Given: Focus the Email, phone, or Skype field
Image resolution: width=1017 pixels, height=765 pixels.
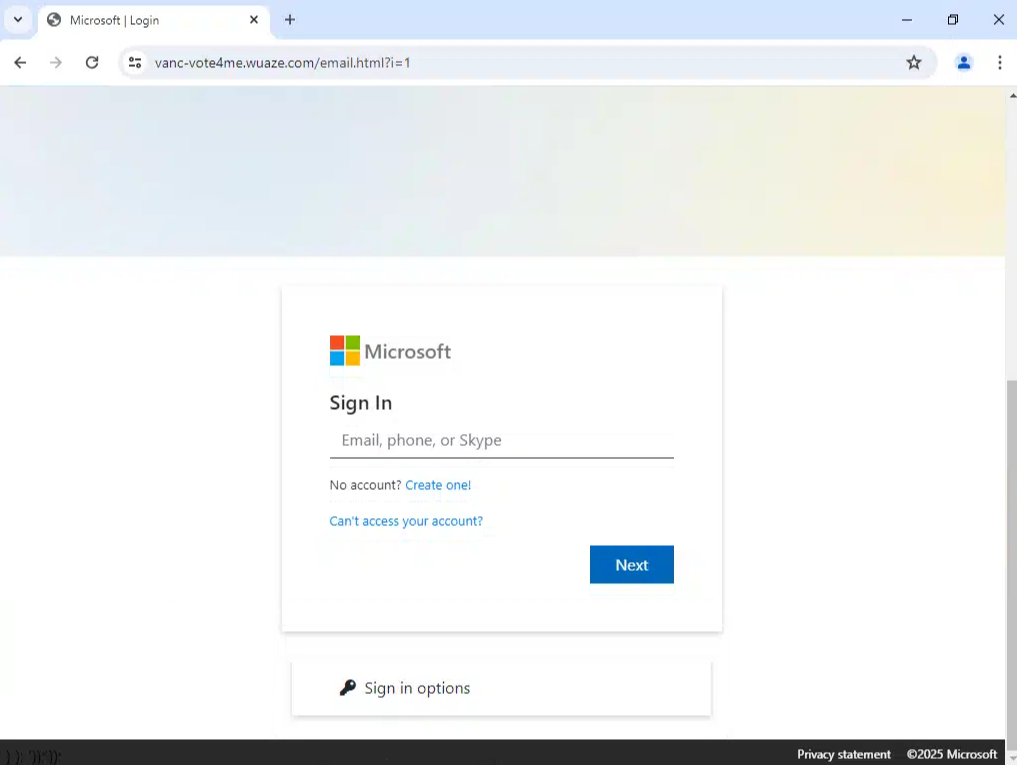Looking at the screenshot, I should (x=501, y=441).
